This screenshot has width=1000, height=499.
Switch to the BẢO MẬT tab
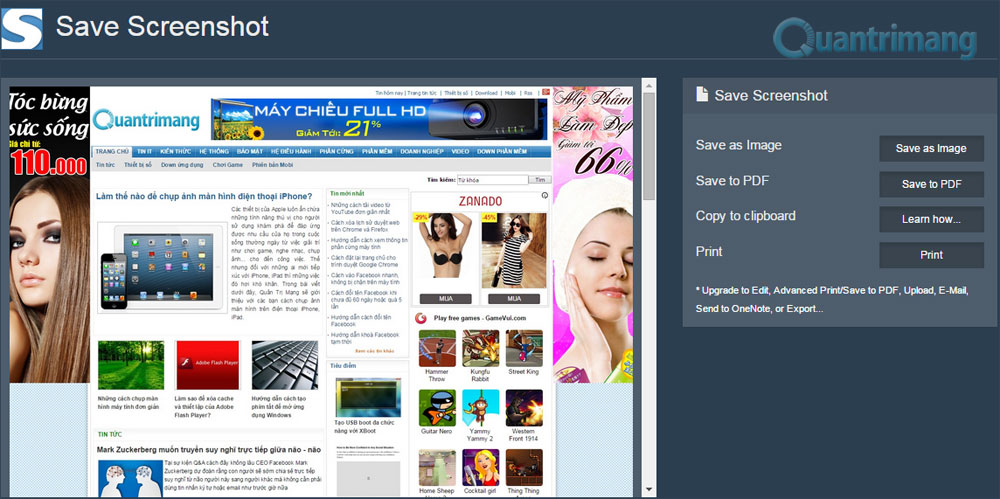pos(249,152)
